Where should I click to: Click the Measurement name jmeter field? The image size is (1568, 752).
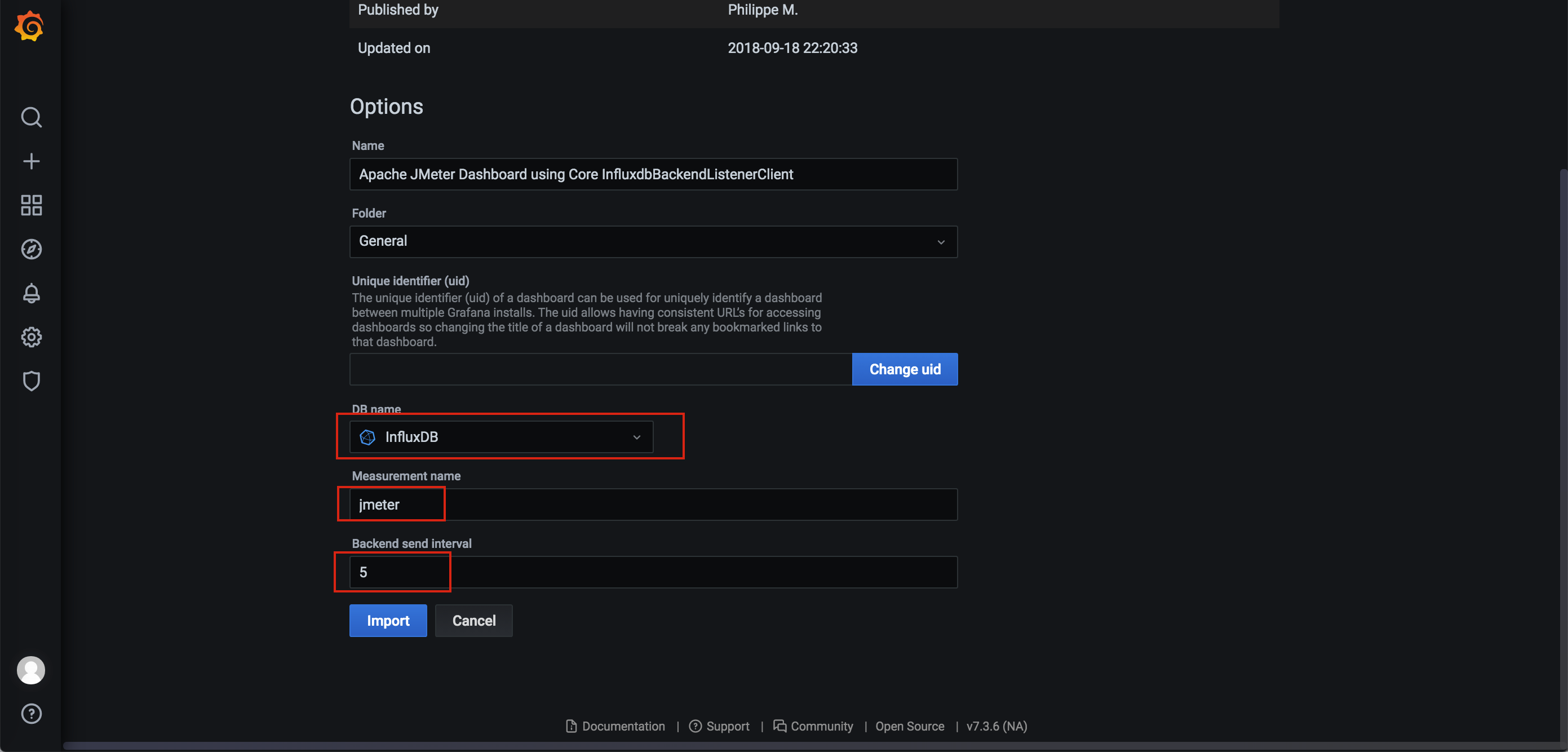[x=653, y=505]
